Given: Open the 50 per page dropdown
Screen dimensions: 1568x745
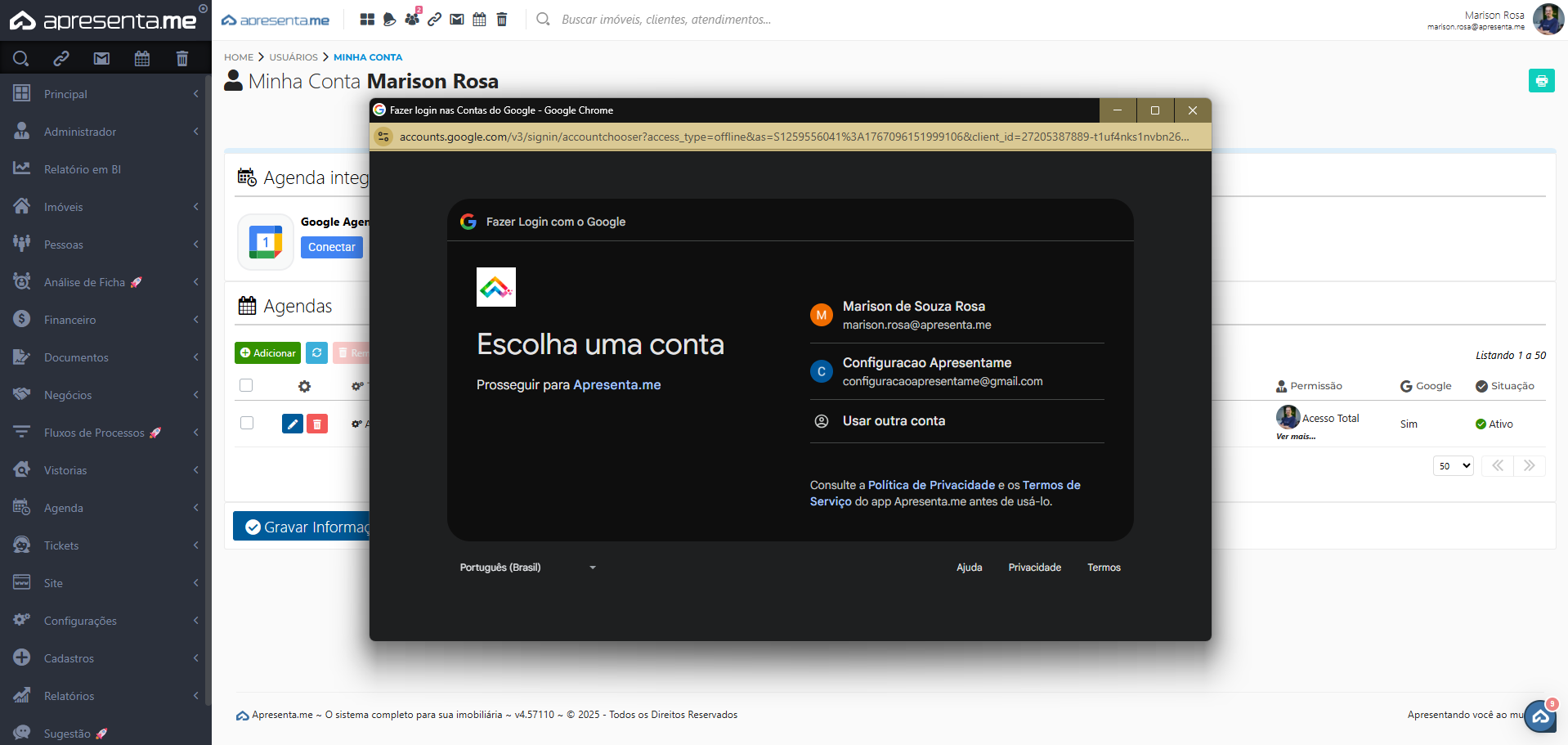Looking at the screenshot, I should pyautogui.click(x=1453, y=466).
